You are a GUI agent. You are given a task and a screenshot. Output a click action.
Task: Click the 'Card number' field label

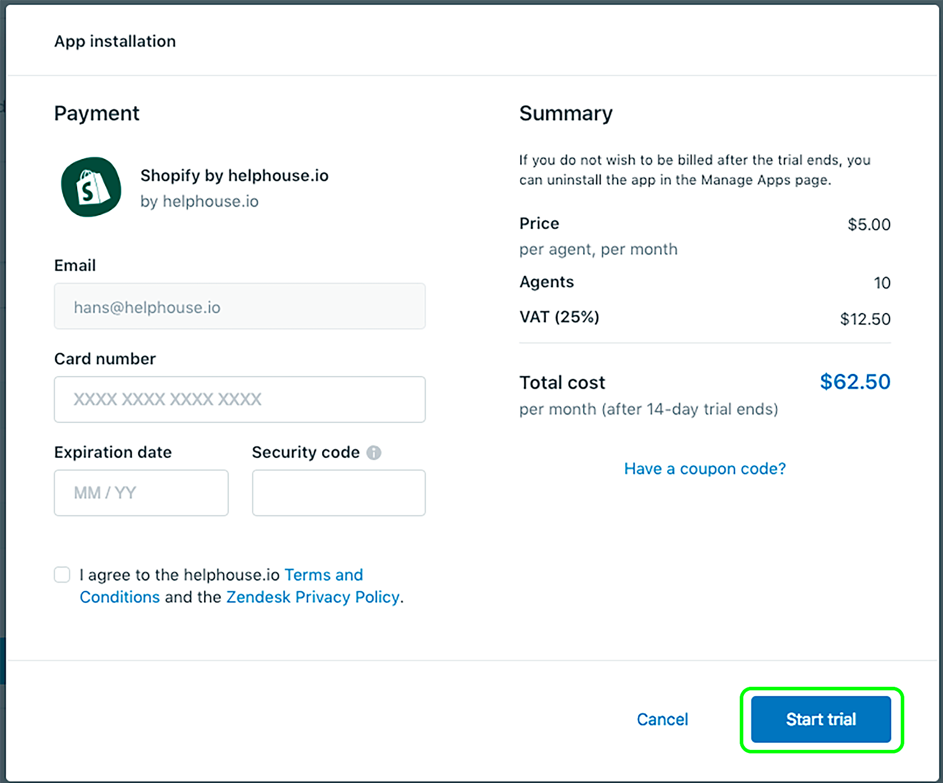(105, 359)
